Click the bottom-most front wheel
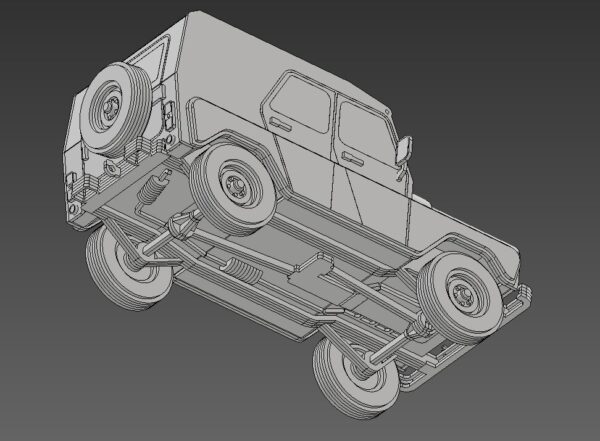This screenshot has height=441, width=600. 355,375
